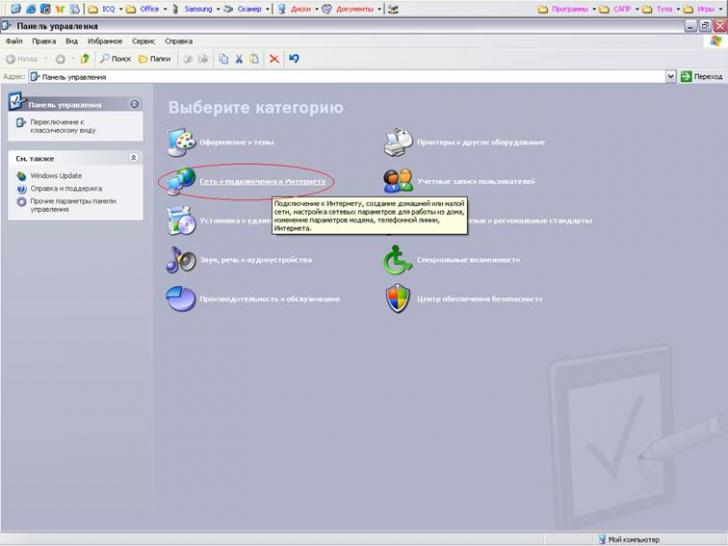
Task: Open the Оформление и темы palette icon
Action: pos(181,143)
